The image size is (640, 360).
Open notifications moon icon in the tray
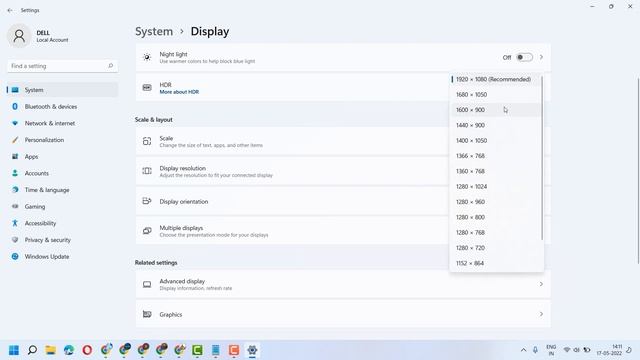pos(629,350)
